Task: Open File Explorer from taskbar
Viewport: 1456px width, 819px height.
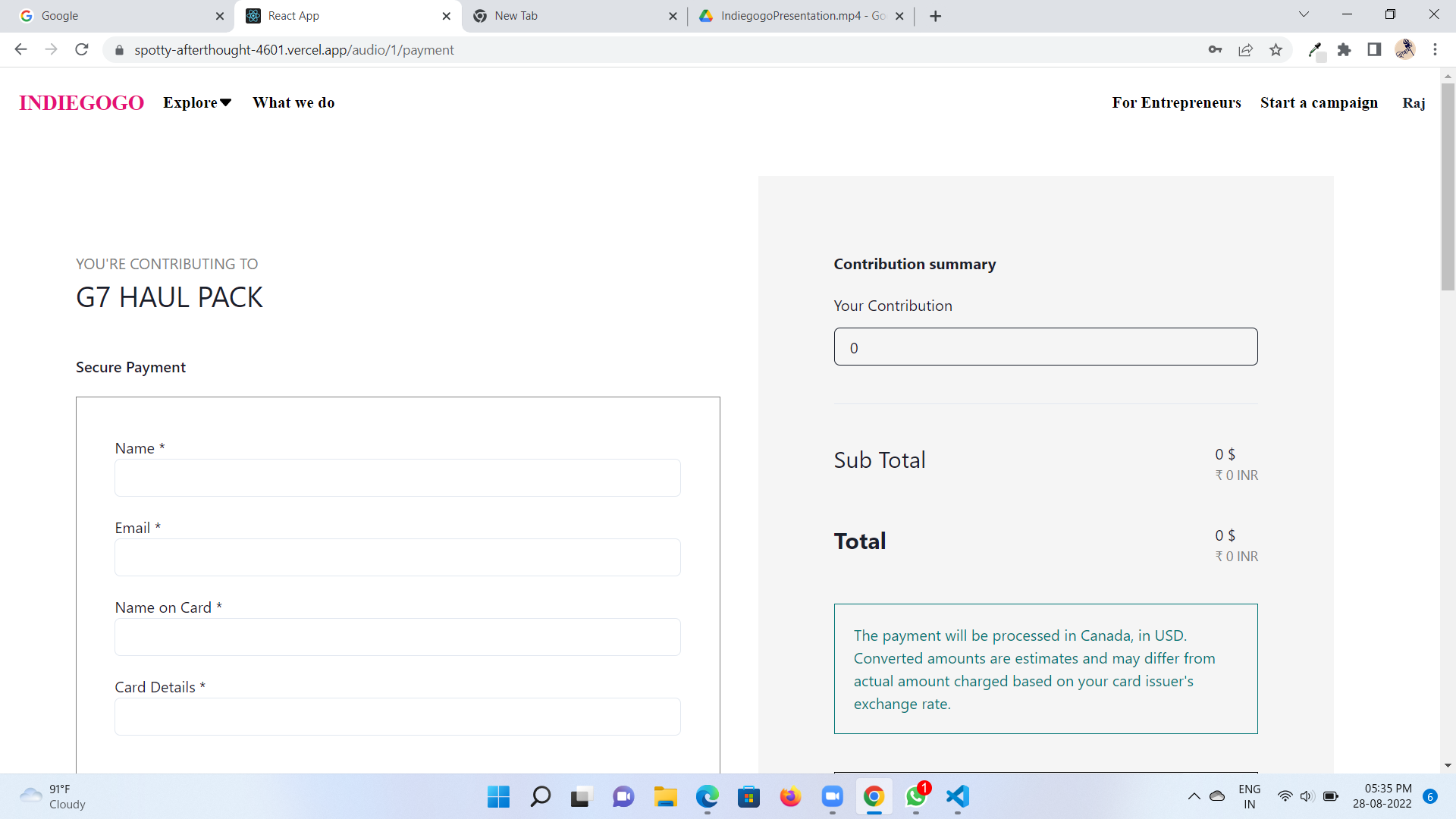Action: tap(665, 796)
